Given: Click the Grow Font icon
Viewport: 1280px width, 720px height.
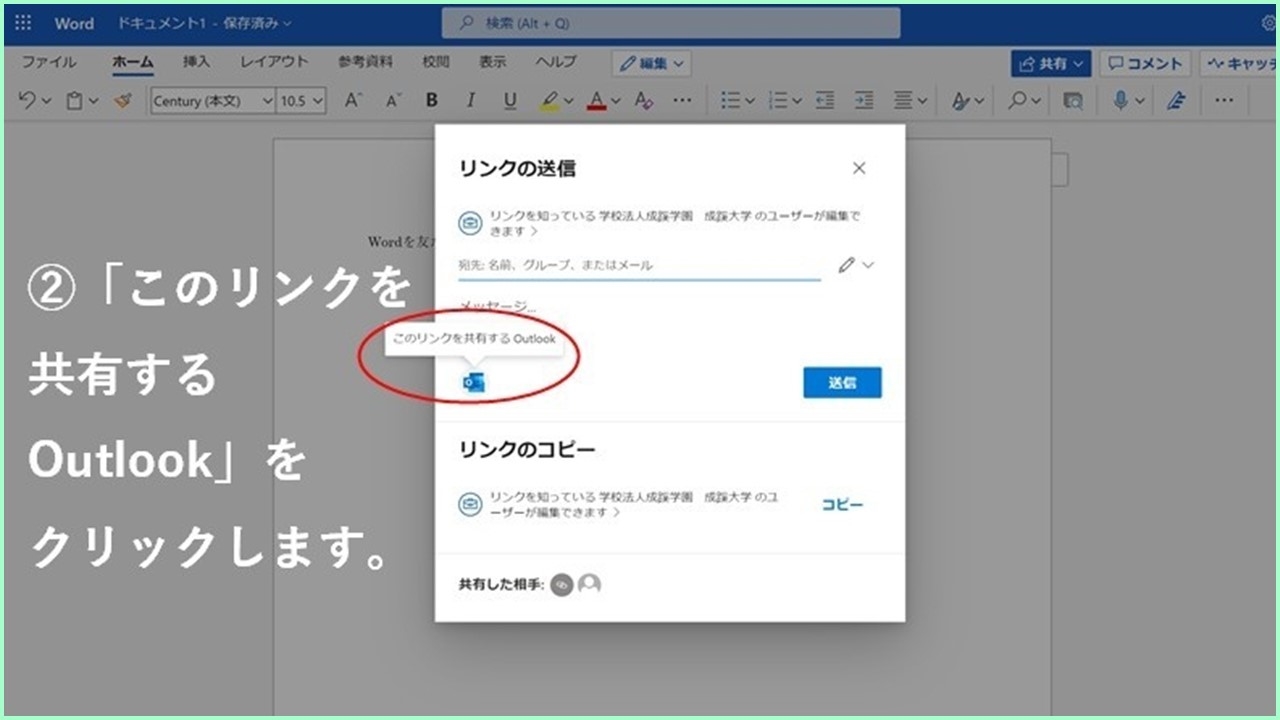Looking at the screenshot, I should click(x=352, y=100).
